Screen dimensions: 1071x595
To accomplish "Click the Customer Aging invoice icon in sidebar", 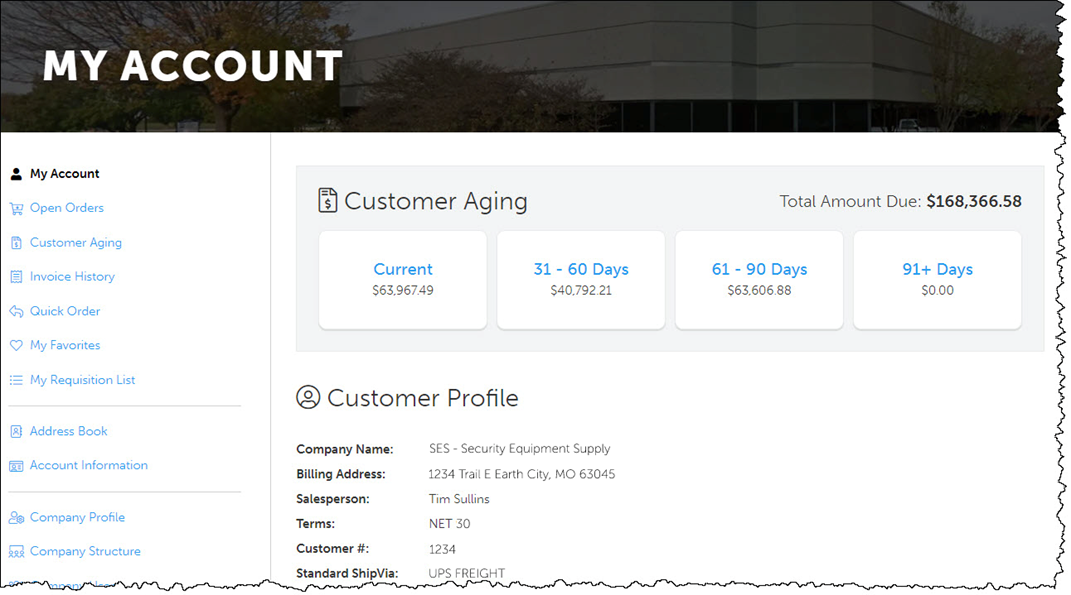I will click(x=14, y=242).
